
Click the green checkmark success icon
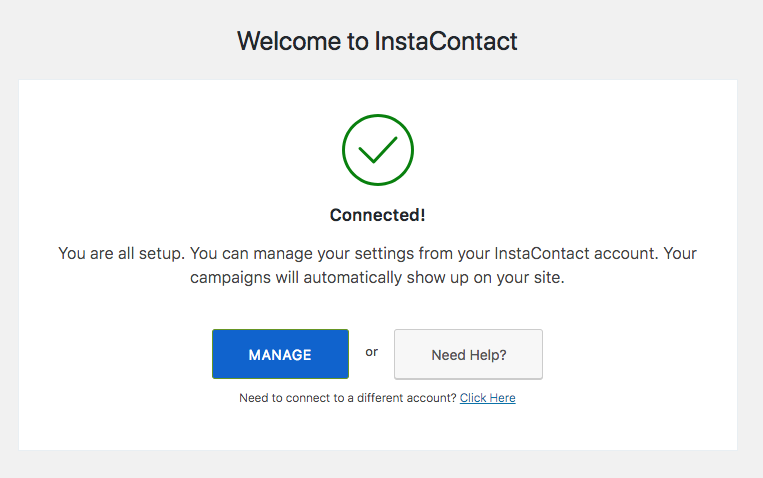[x=378, y=150]
